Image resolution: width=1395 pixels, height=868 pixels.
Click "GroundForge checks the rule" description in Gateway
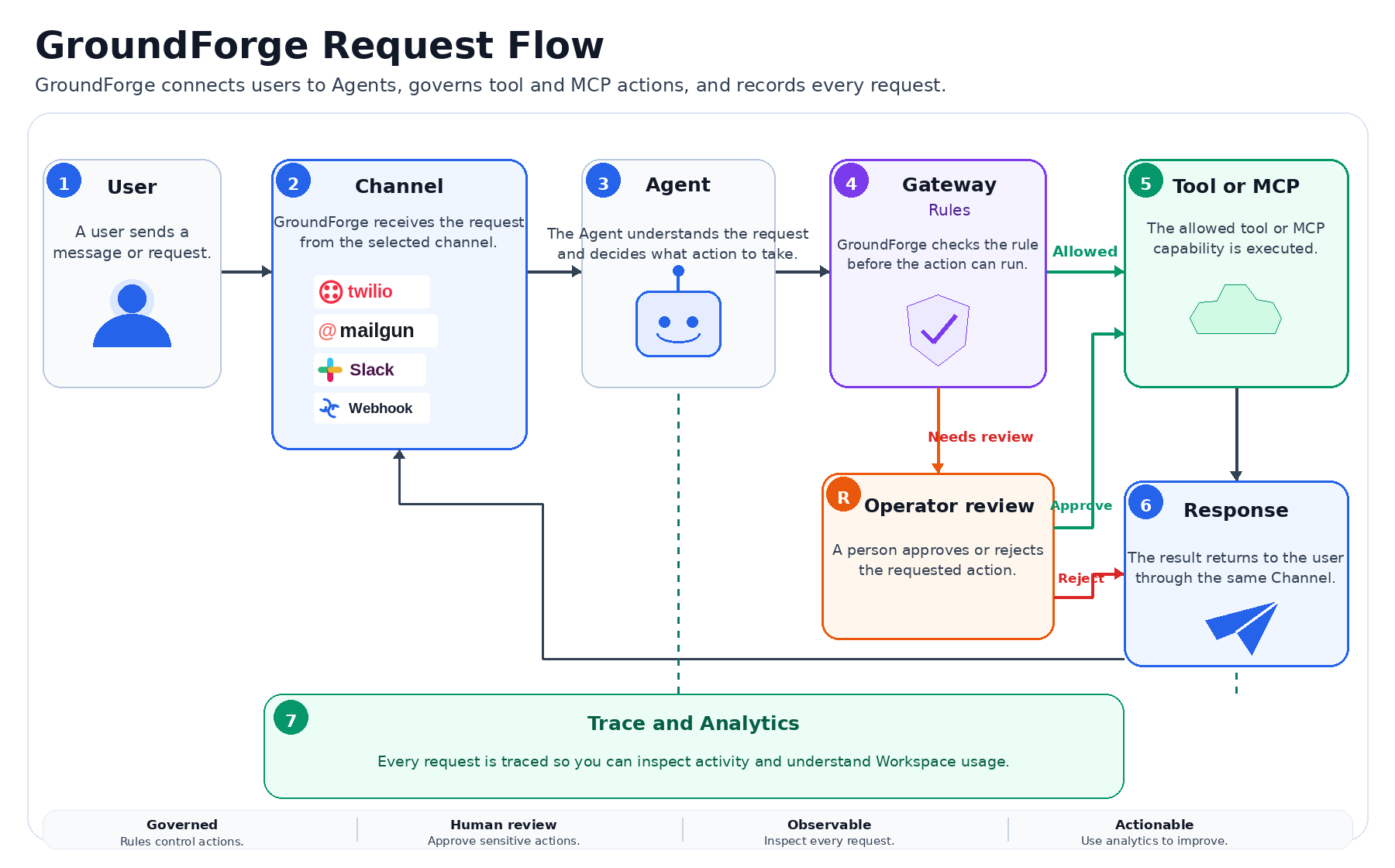pos(938,254)
